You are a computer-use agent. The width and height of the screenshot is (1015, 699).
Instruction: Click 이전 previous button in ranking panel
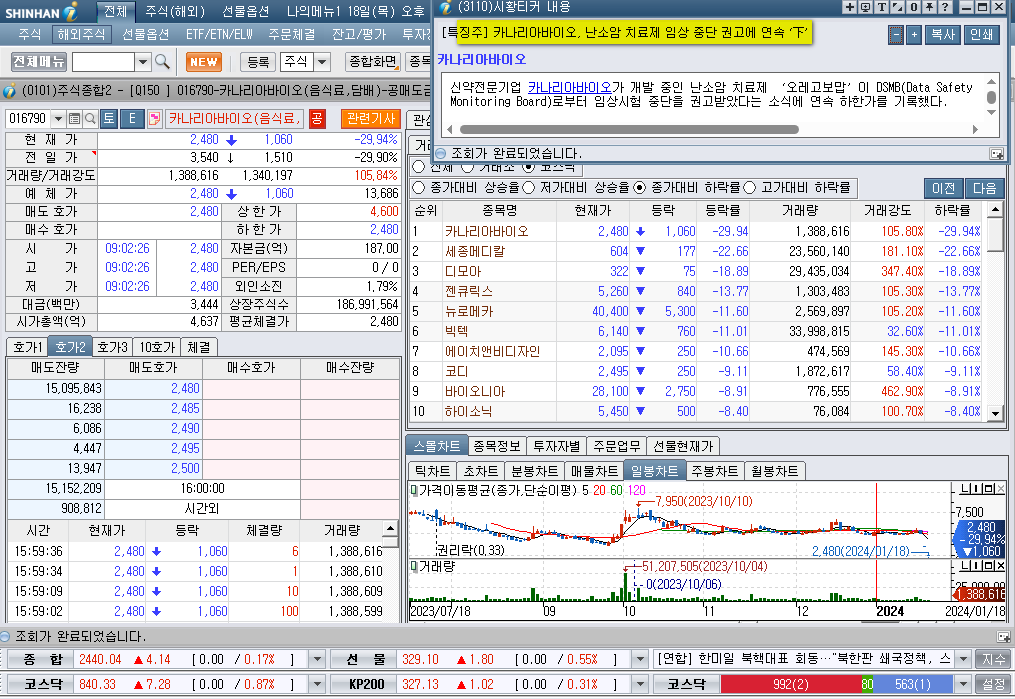[944, 188]
